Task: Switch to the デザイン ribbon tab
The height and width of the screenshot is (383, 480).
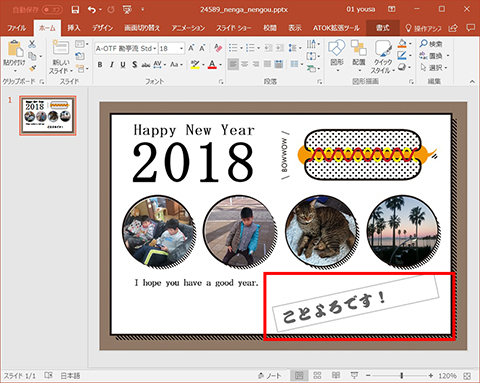Action: click(x=103, y=28)
